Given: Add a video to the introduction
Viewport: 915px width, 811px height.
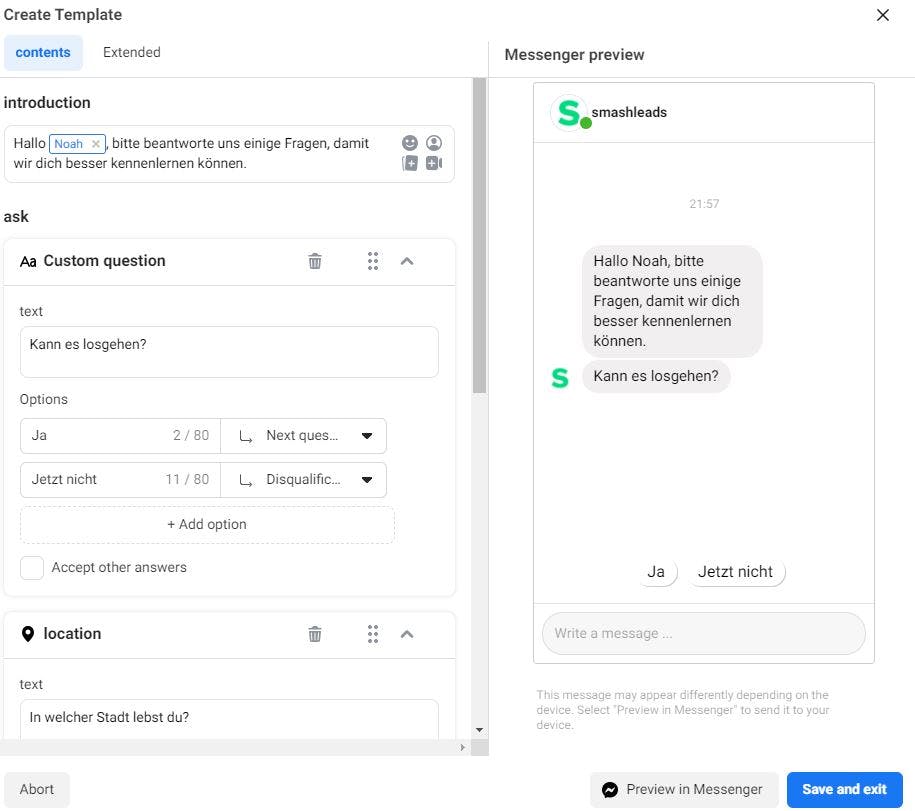Looking at the screenshot, I should coord(434,163).
